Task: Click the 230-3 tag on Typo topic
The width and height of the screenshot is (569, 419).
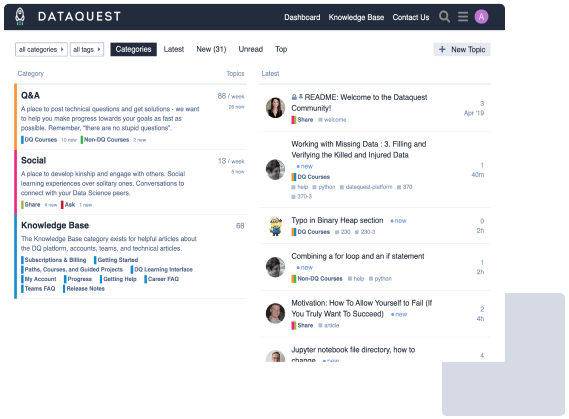Action: coord(365,232)
